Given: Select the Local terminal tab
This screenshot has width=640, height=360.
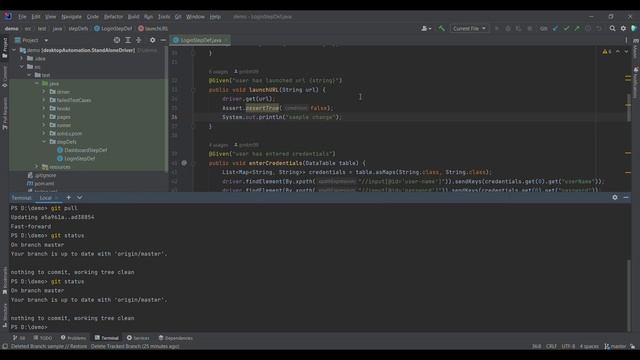Looking at the screenshot, I should 46,198.
